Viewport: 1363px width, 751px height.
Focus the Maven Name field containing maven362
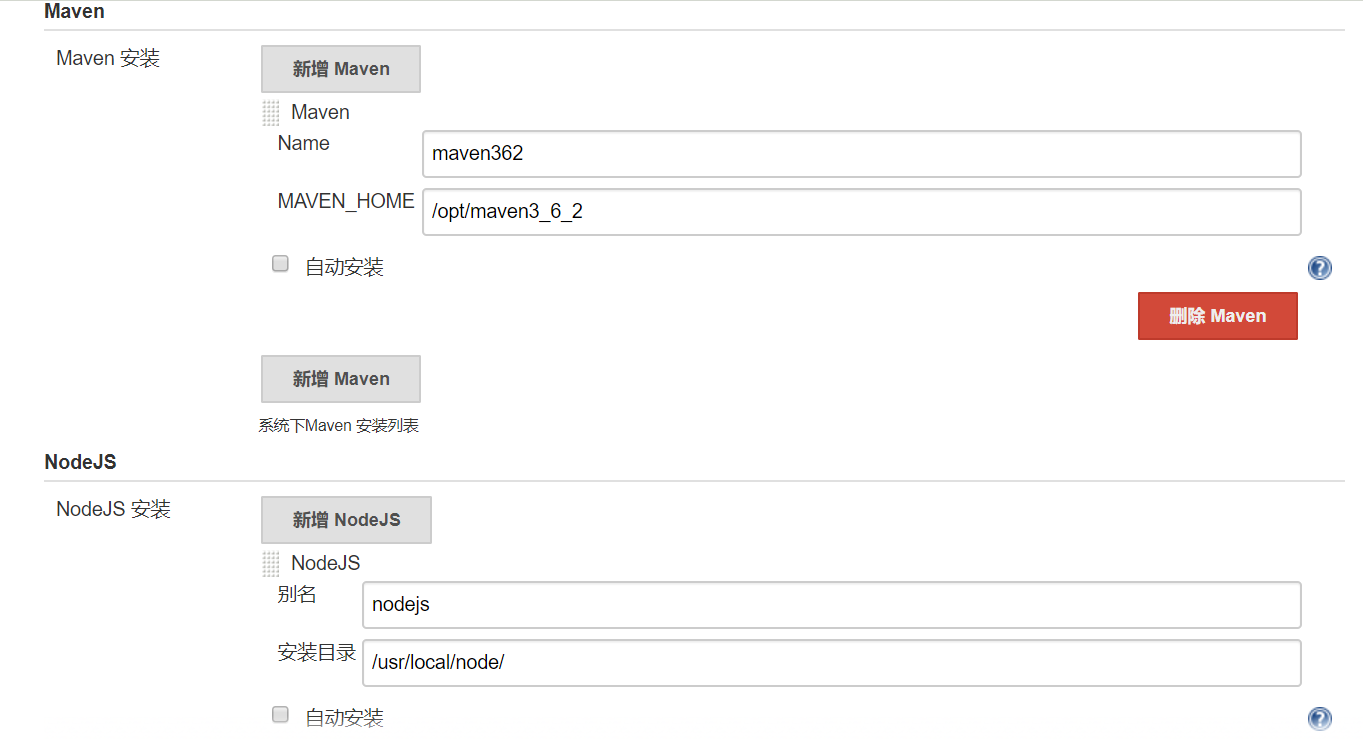point(862,154)
